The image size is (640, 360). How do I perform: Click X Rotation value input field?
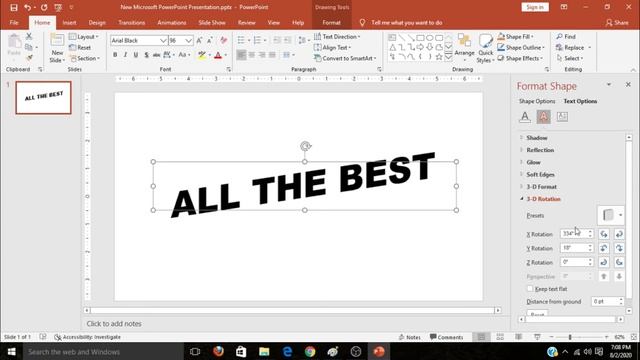click(573, 234)
